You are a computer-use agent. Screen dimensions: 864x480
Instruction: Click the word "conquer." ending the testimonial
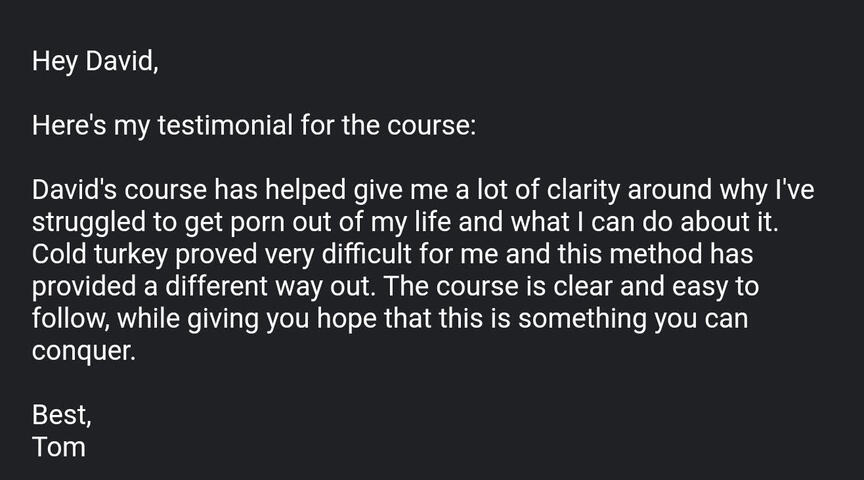click(x=82, y=352)
